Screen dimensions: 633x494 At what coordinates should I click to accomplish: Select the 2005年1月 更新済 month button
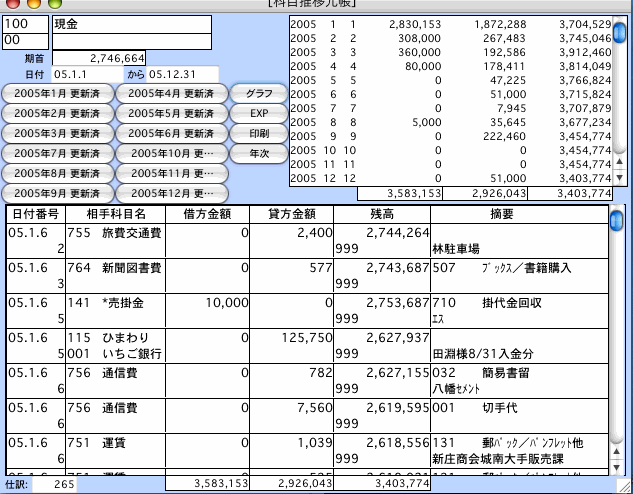click(57, 93)
